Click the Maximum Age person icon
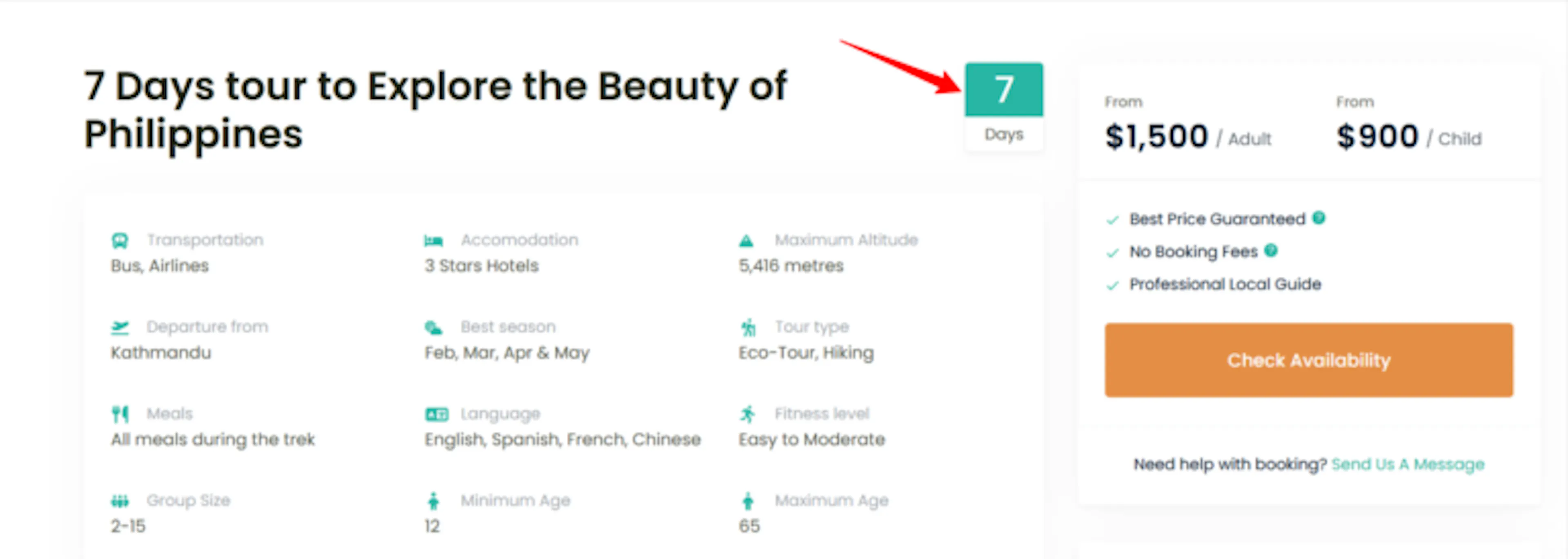 748,501
